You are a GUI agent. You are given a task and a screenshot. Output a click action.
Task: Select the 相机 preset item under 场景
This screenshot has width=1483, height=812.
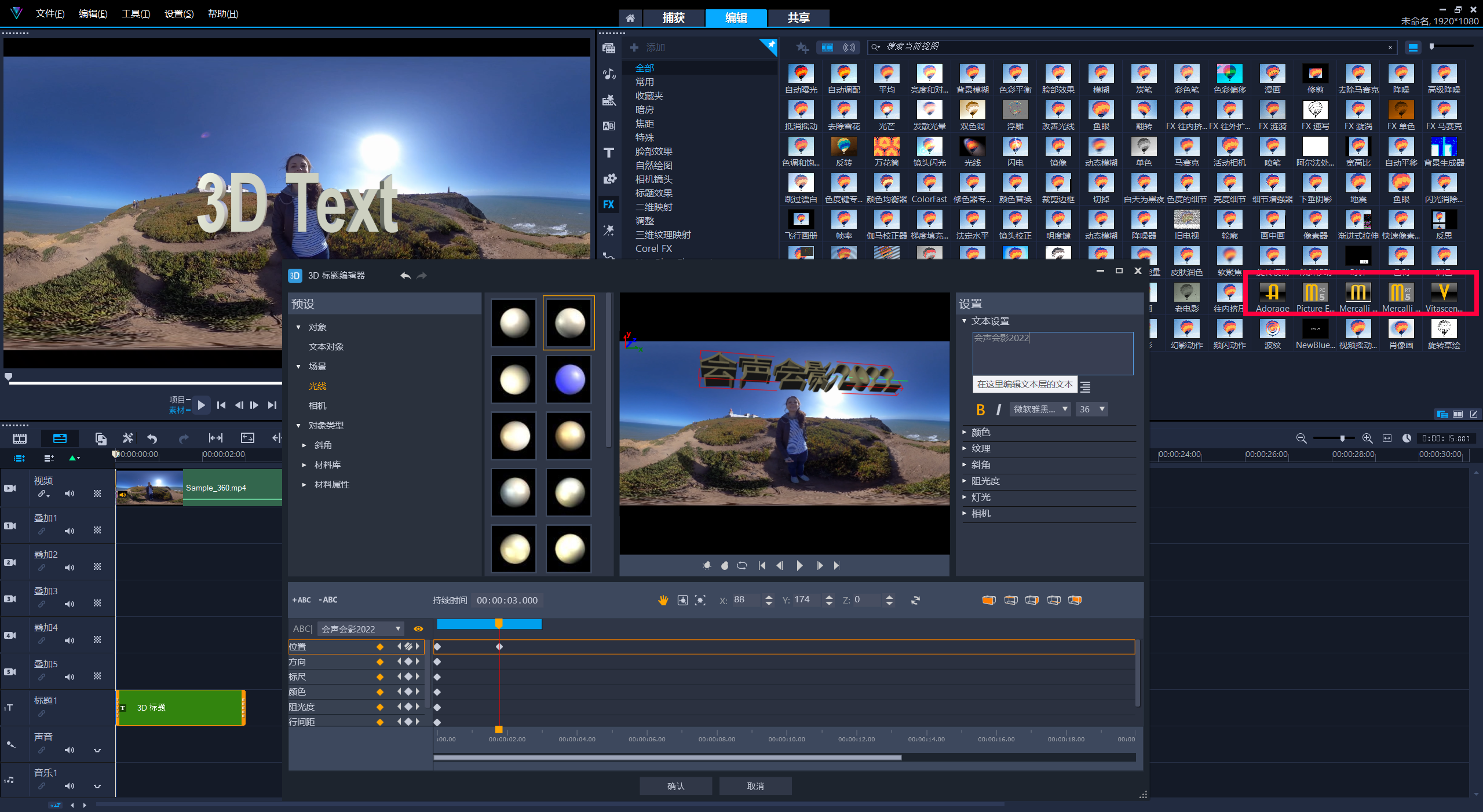pos(317,406)
